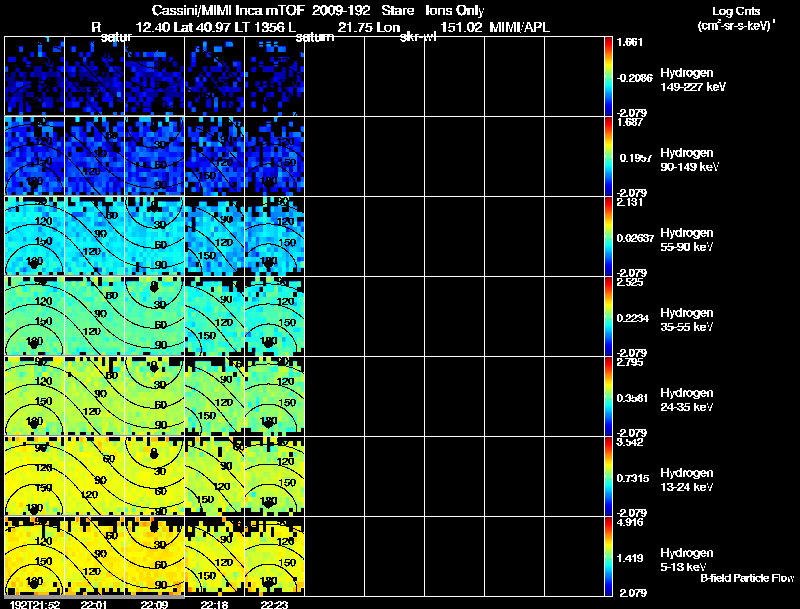
Task: Click the color bar for Hydrogen 149-227 keV
Action: tap(609, 76)
